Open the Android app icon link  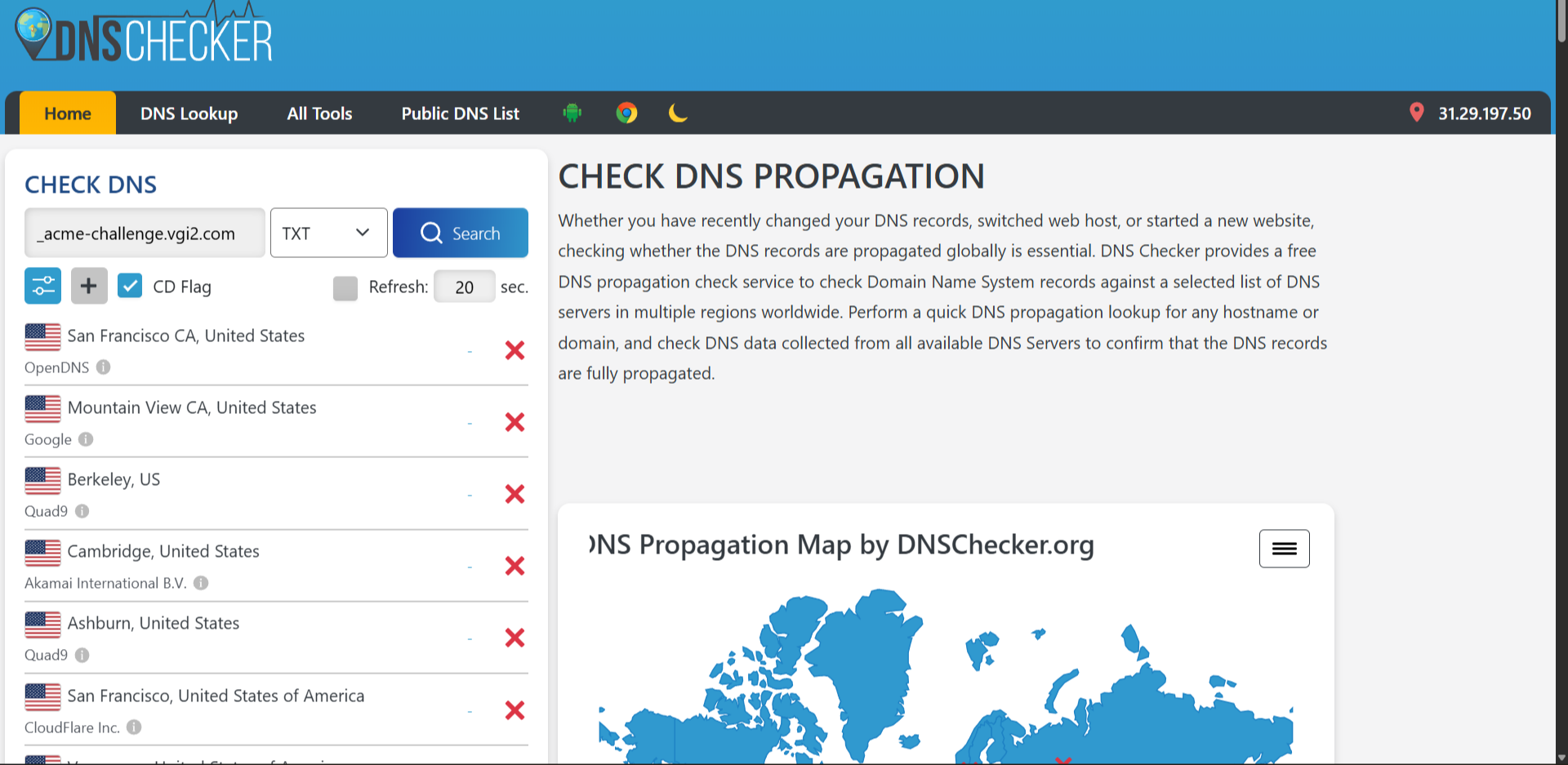572,113
